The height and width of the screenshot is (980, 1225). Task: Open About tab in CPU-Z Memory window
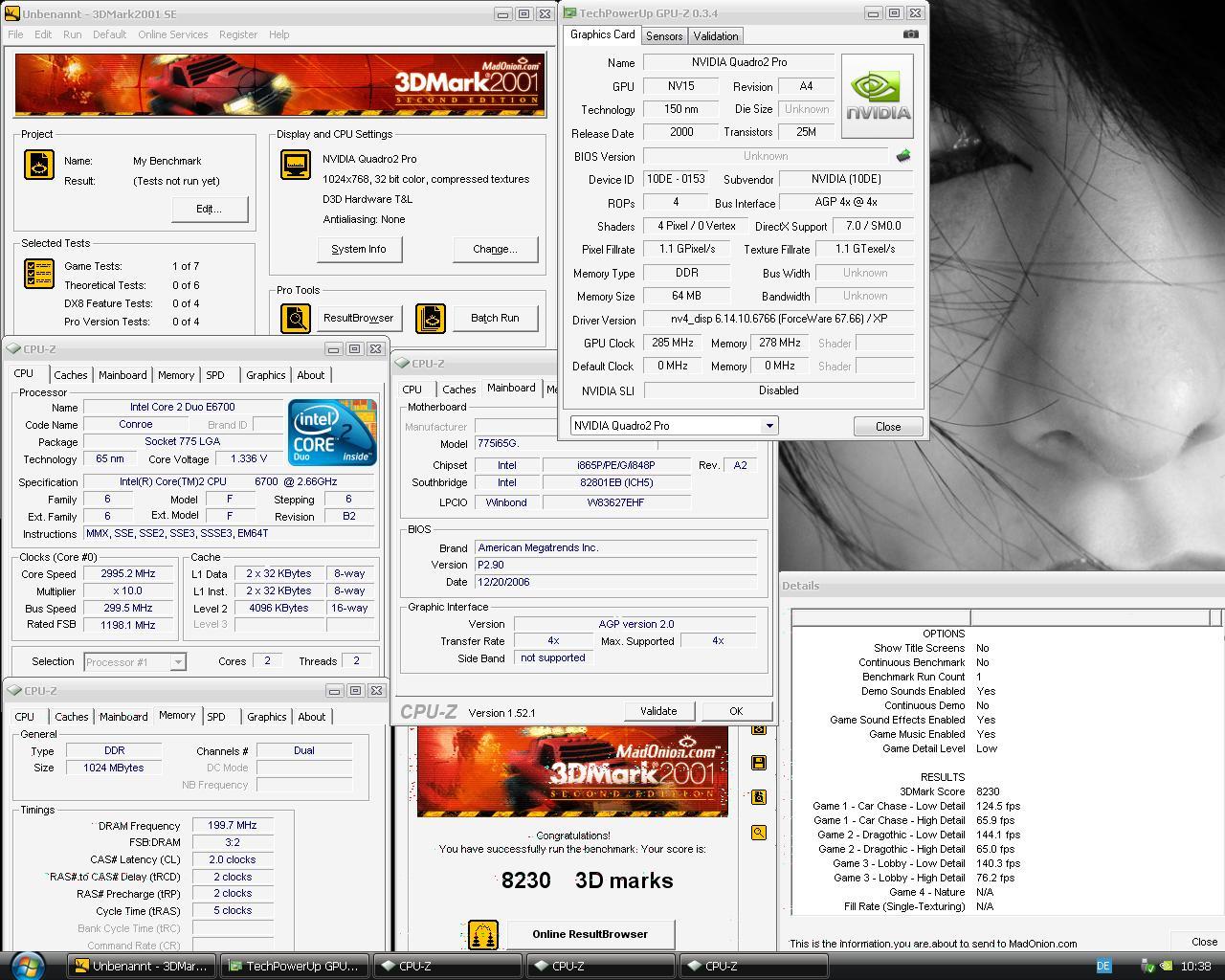(311, 717)
